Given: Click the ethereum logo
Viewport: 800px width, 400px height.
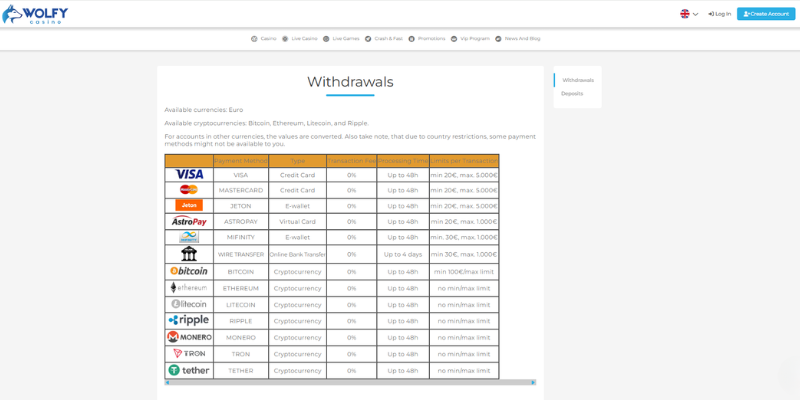Looking at the screenshot, I should [189, 288].
